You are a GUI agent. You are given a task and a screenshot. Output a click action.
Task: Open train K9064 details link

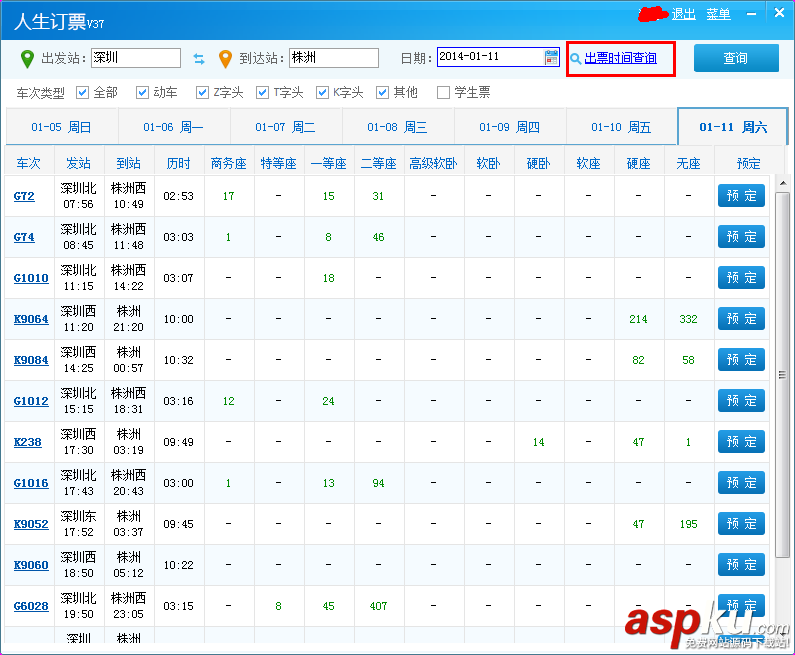click(x=31, y=319)
